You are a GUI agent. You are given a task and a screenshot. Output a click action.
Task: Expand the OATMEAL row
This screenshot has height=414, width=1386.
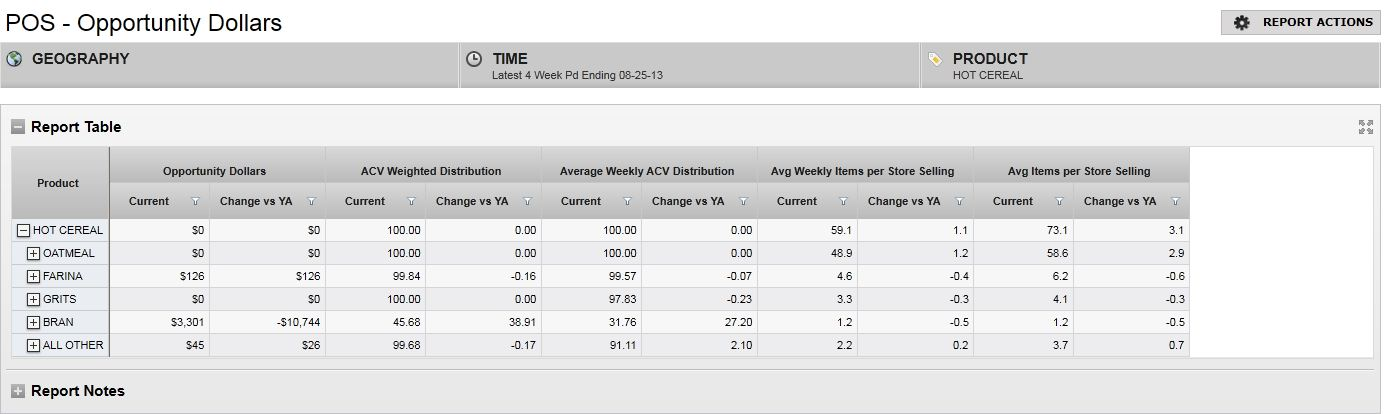pyautogui.click(x=33, y=253)
